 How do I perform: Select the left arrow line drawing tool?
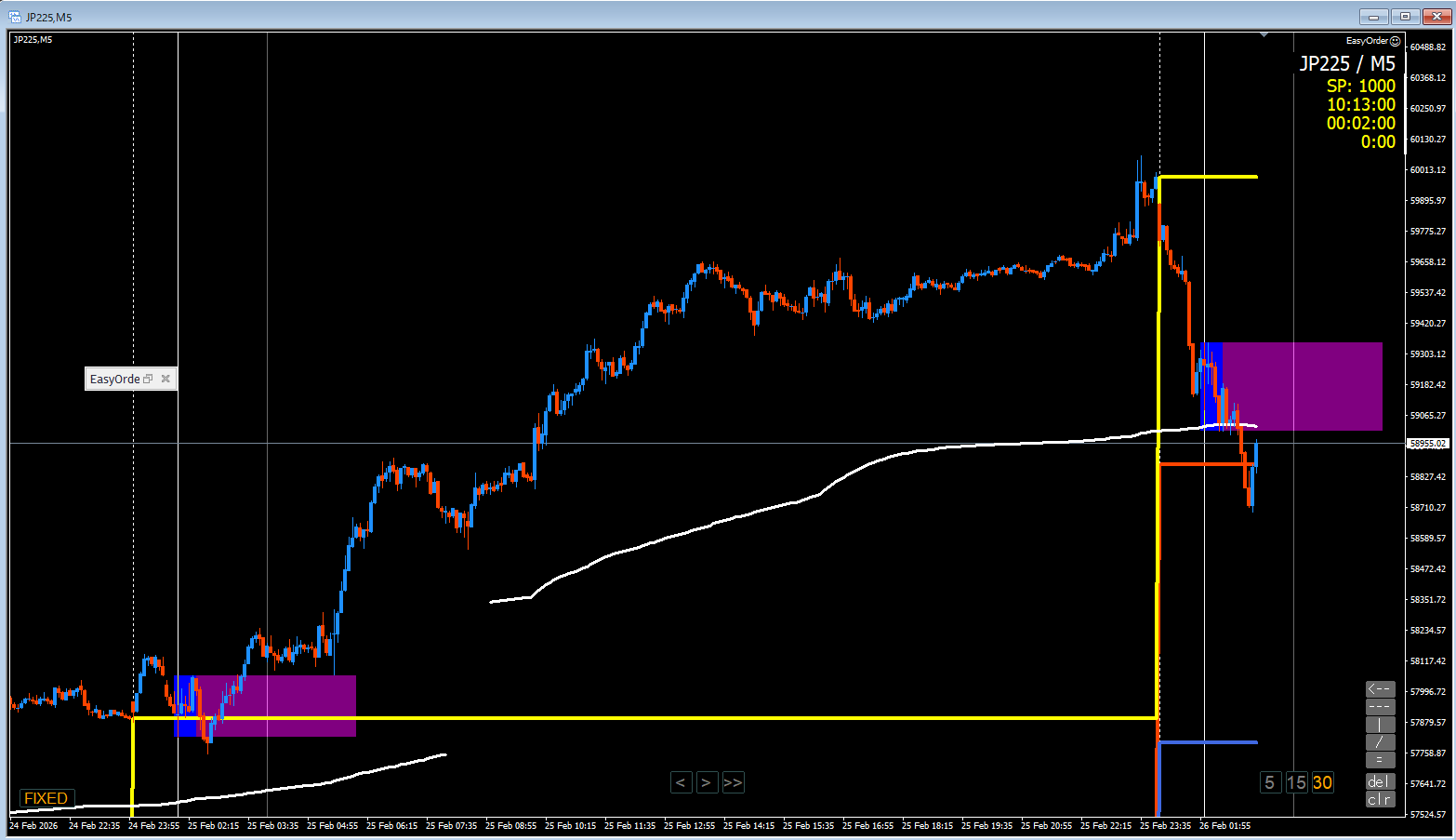click(1380, 689)
